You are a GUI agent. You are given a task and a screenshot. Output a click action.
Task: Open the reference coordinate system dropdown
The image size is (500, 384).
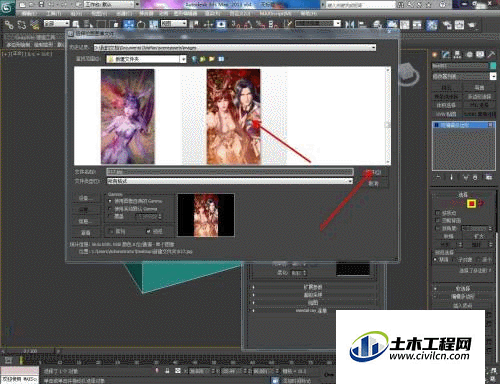click(173, 24)
